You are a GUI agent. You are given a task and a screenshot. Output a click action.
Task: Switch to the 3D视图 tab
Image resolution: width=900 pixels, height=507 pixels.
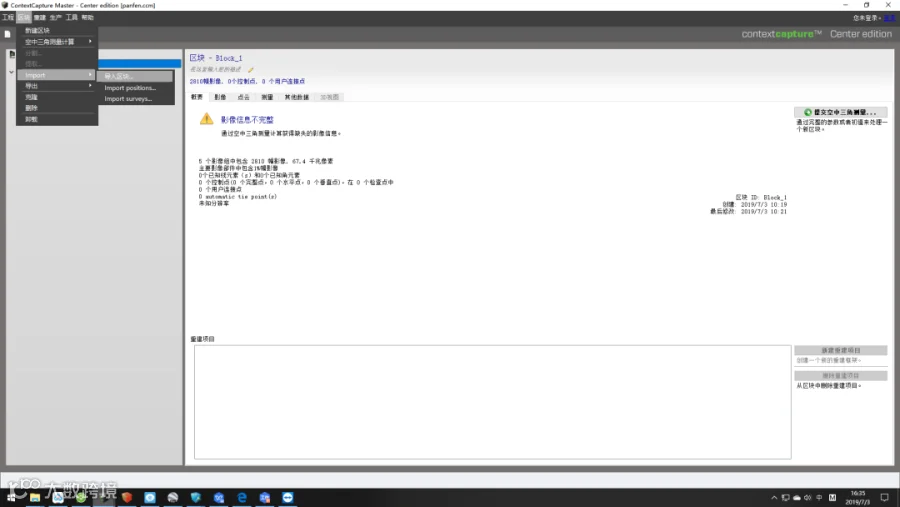click(329, 97)
